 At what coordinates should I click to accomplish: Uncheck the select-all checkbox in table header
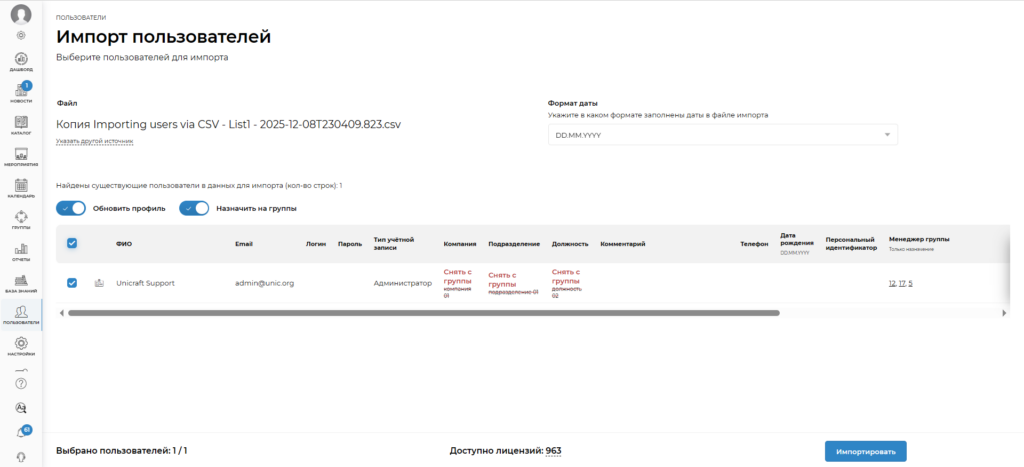pyautogui.click(x=72, y=243)
